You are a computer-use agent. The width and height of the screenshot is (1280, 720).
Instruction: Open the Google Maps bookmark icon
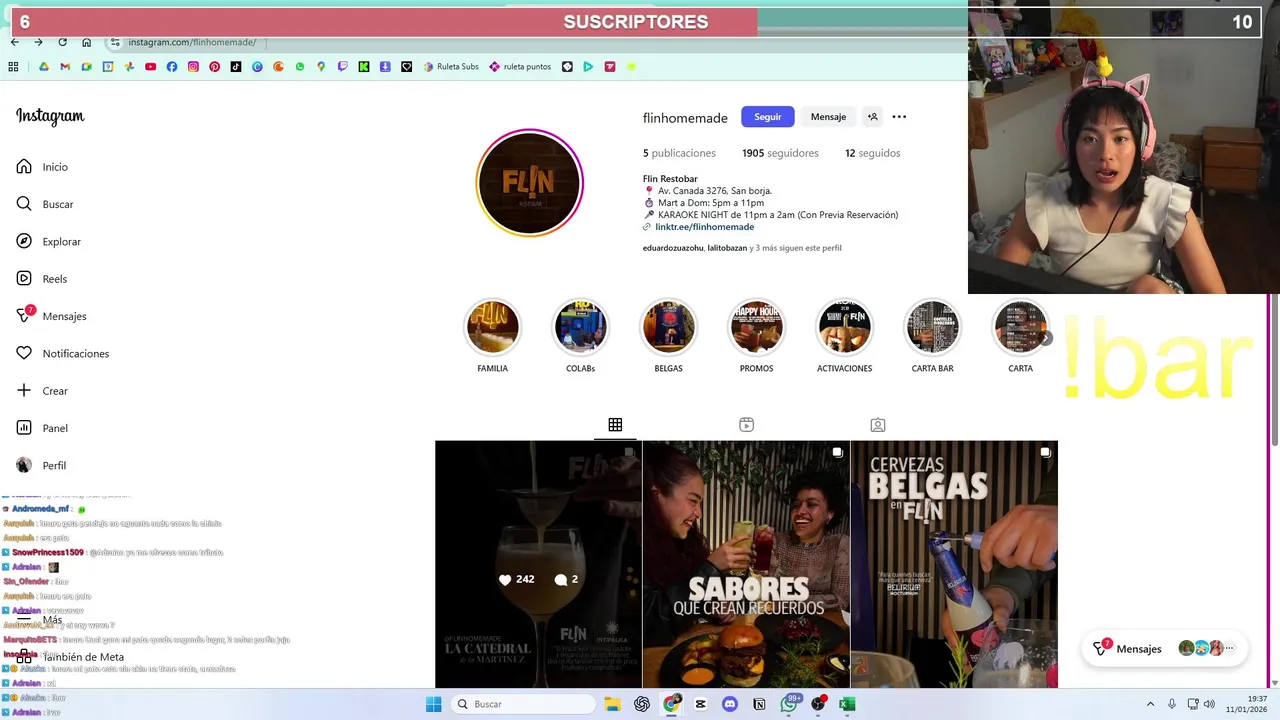321,67
